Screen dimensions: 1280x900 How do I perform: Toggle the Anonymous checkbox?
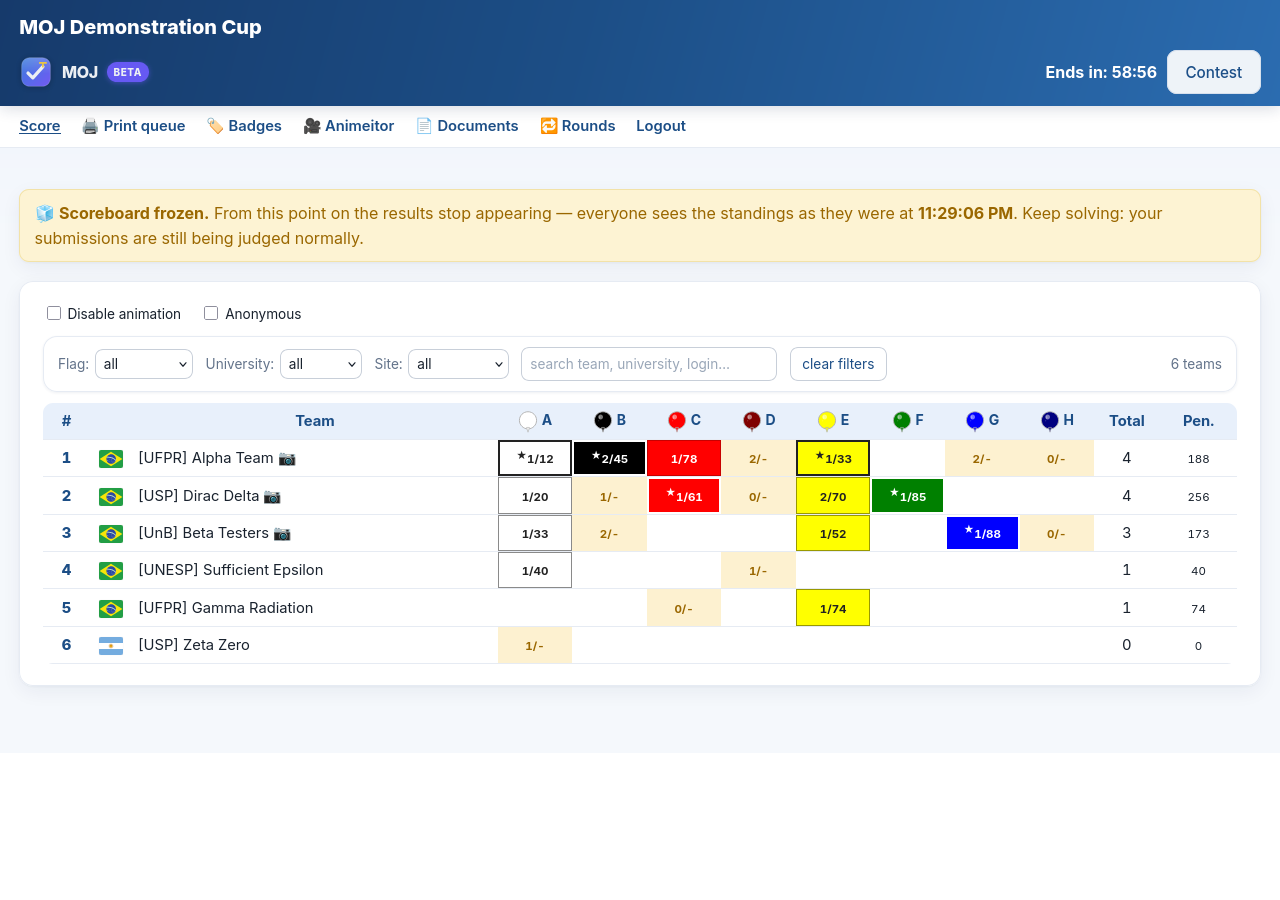211,313
